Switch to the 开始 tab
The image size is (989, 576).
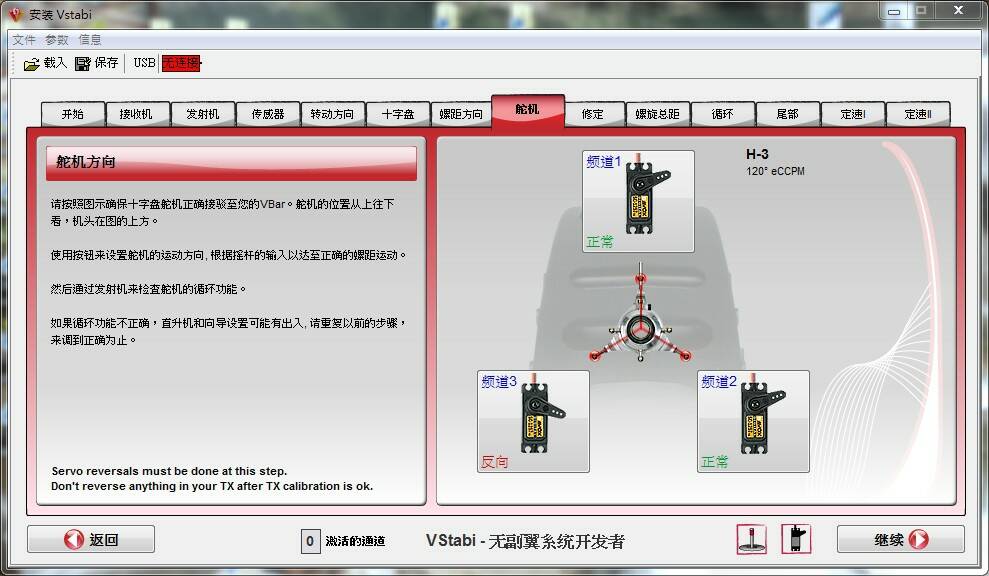[x=73, y=114]
